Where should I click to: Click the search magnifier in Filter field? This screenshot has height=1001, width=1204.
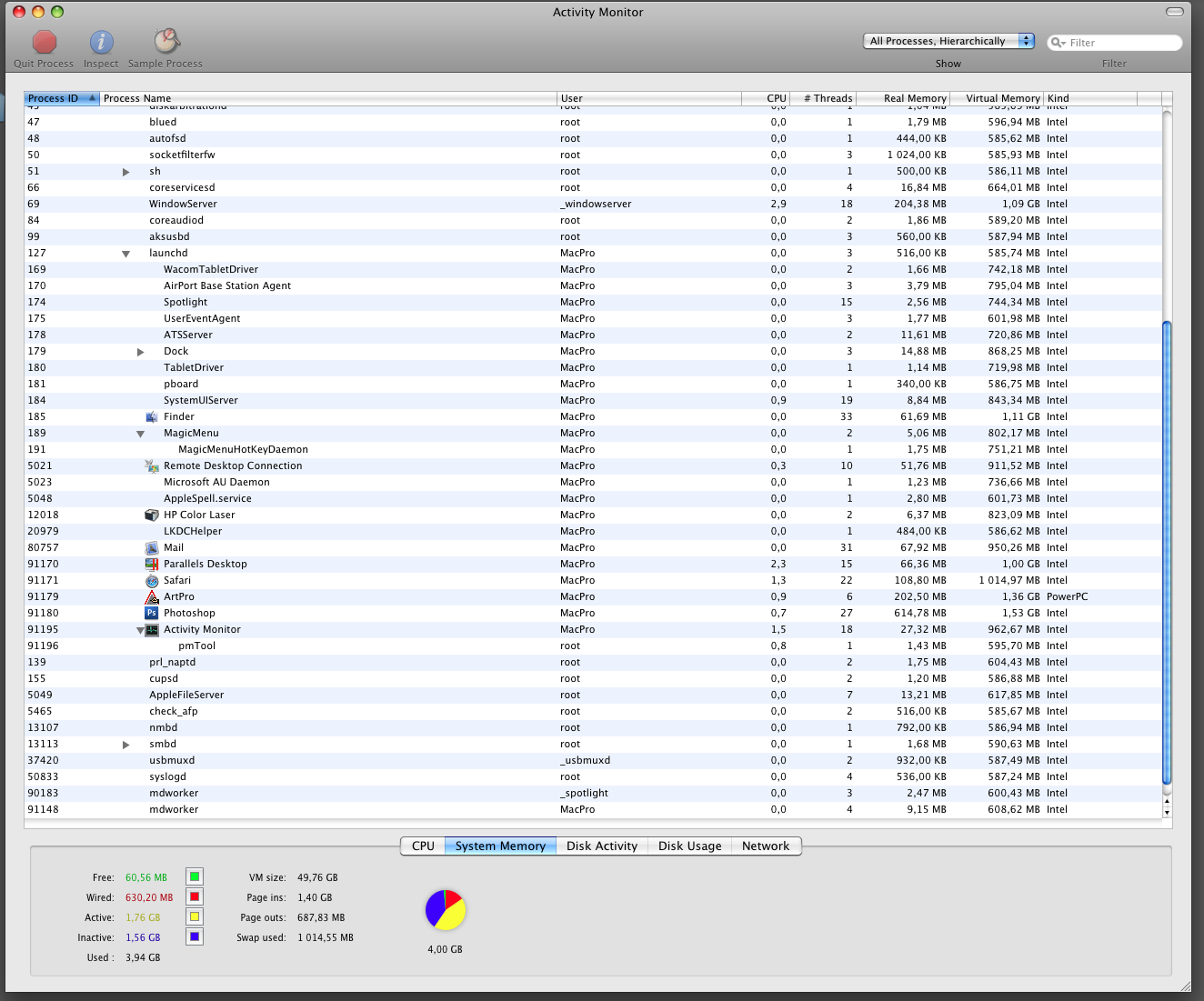tap(1058, 43)
